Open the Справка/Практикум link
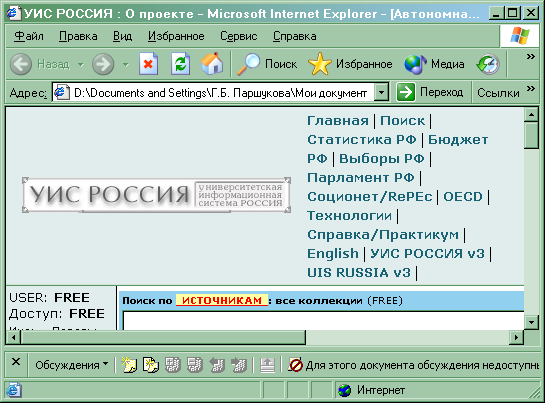 pyautogui.click(x=383, y=235)
